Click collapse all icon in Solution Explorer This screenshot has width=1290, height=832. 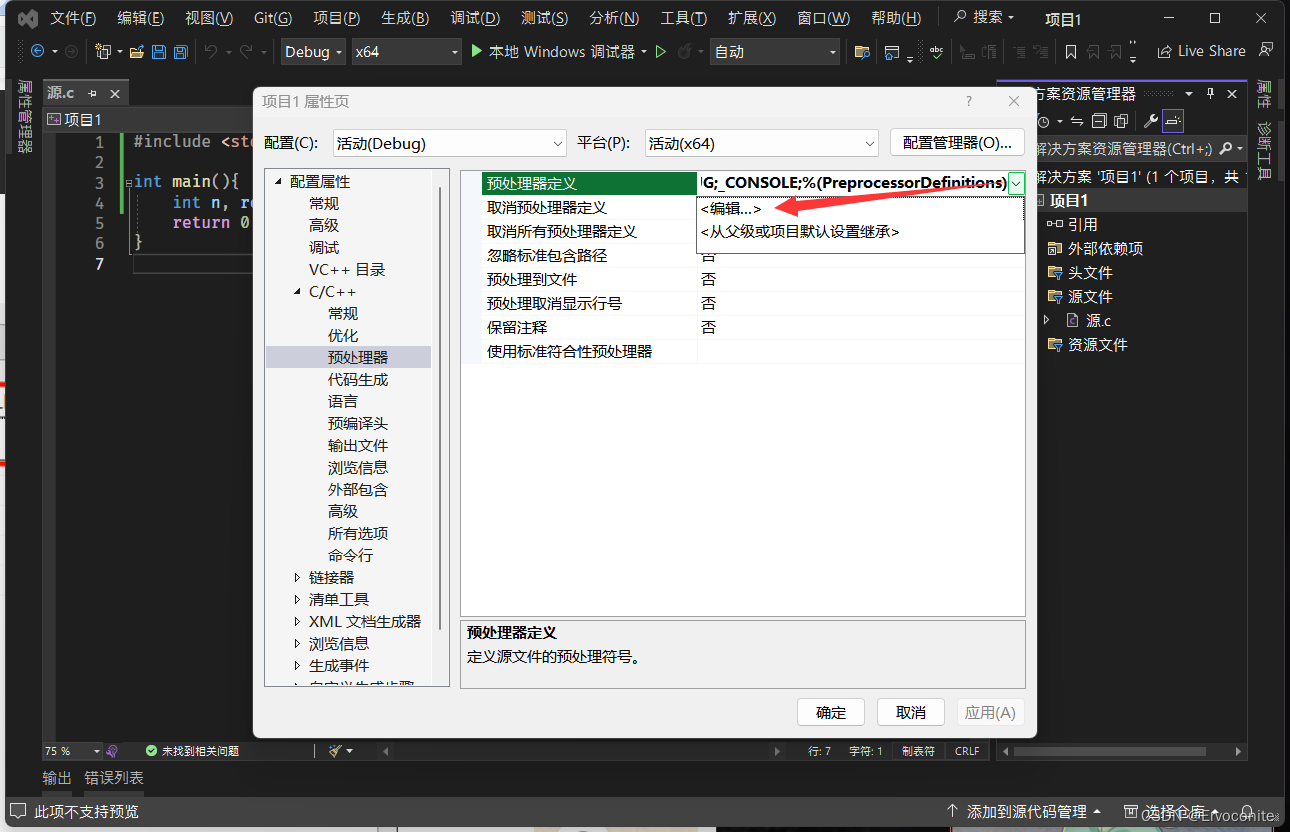(1099, 121)
